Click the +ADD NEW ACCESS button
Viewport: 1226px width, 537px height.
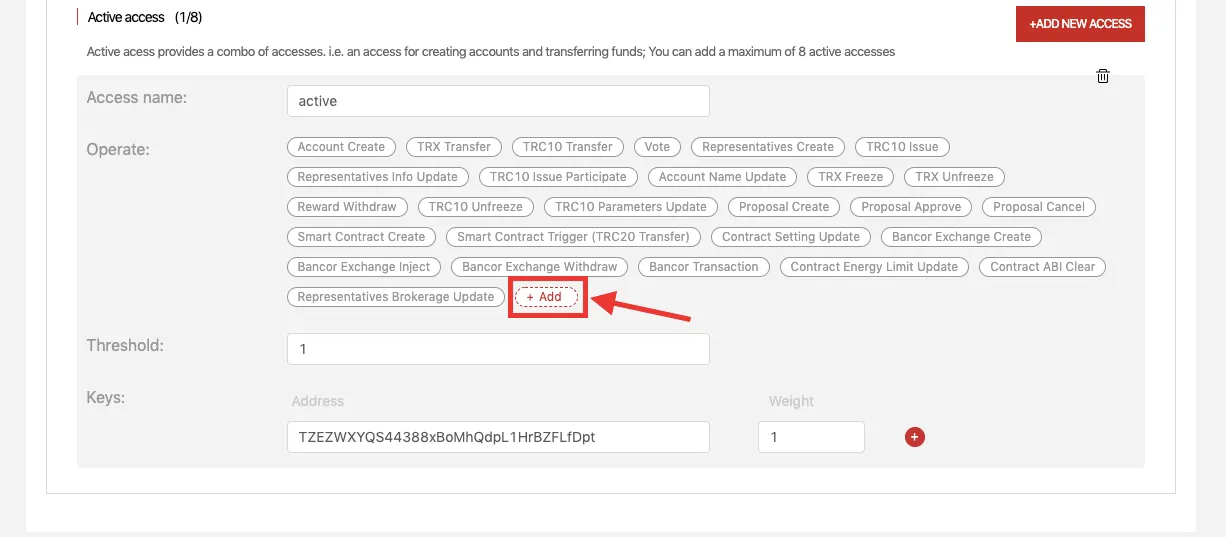[x=1080, y=24]
